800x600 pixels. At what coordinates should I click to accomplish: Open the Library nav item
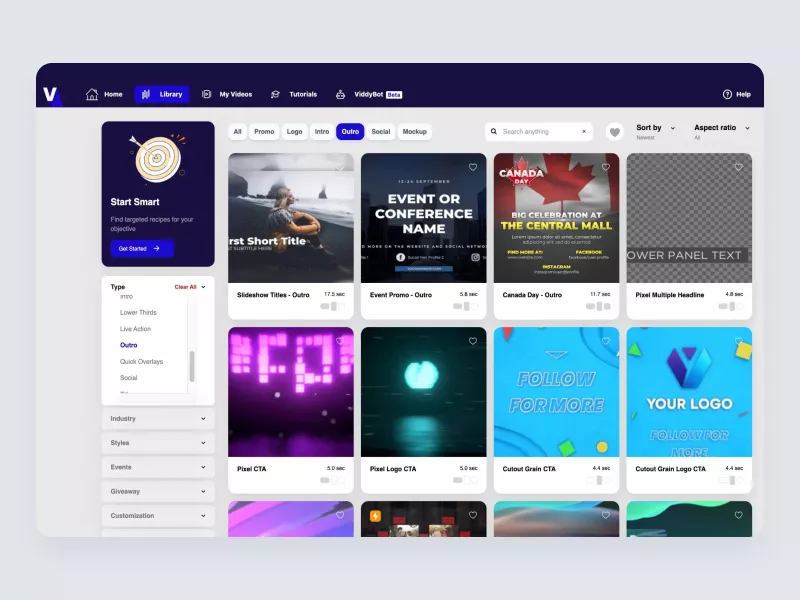tap(162, 94)
